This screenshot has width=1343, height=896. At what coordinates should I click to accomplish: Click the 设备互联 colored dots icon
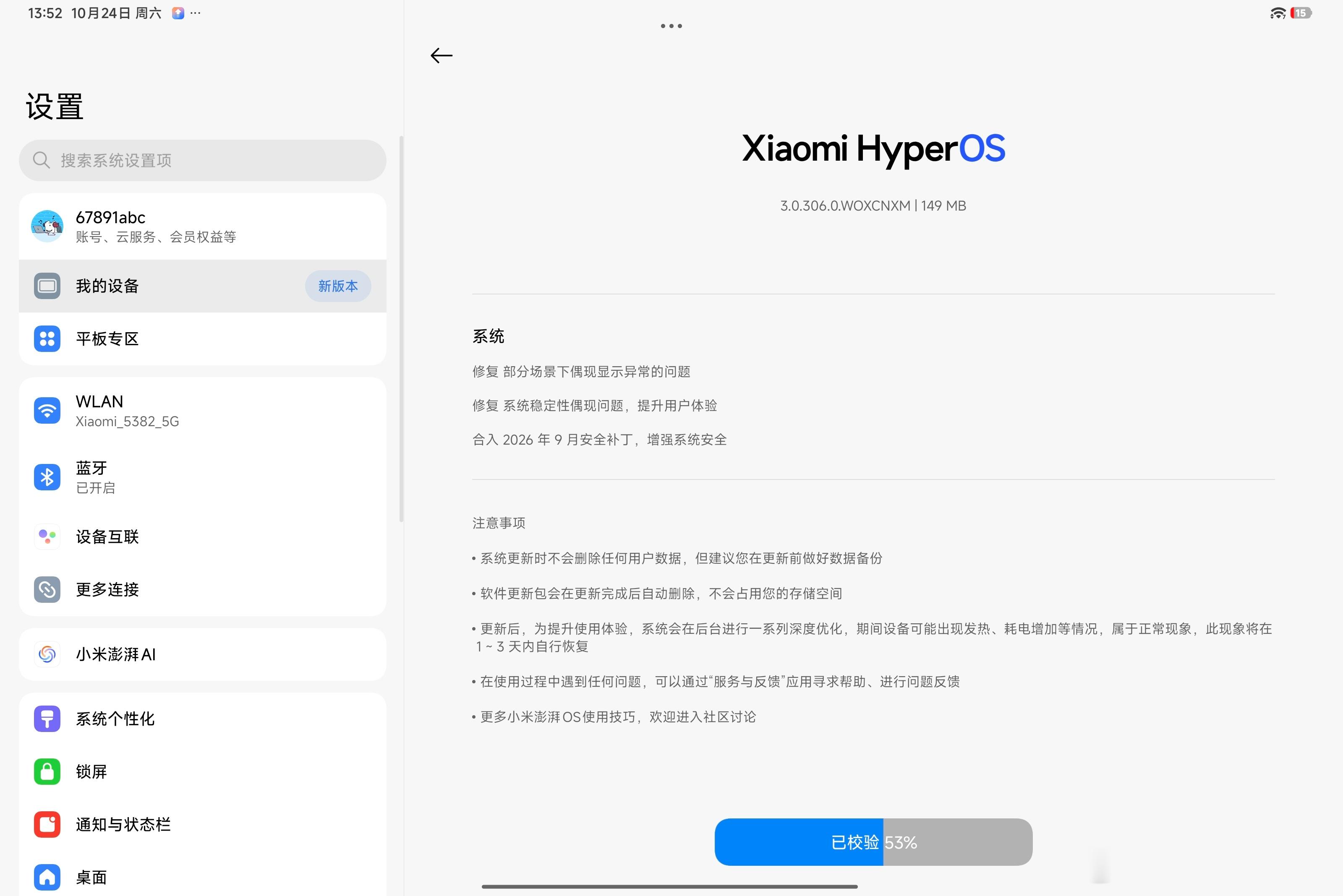click(47, 537)
